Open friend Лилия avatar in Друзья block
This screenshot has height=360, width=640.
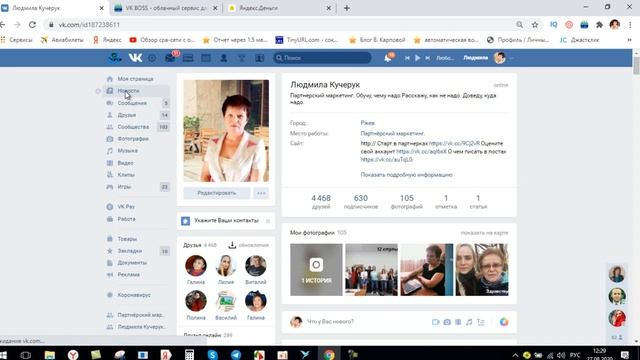tap(226, 266)
